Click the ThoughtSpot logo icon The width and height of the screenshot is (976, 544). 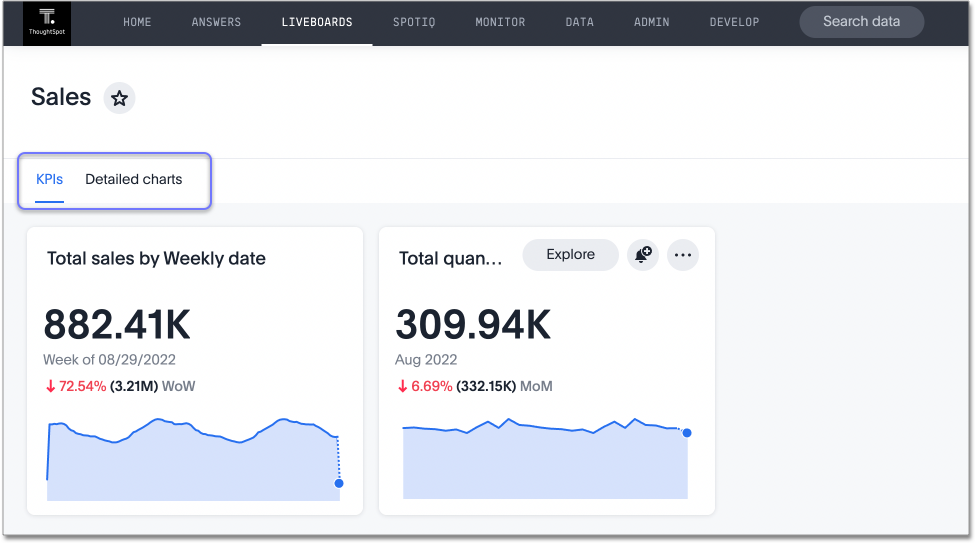46,22
